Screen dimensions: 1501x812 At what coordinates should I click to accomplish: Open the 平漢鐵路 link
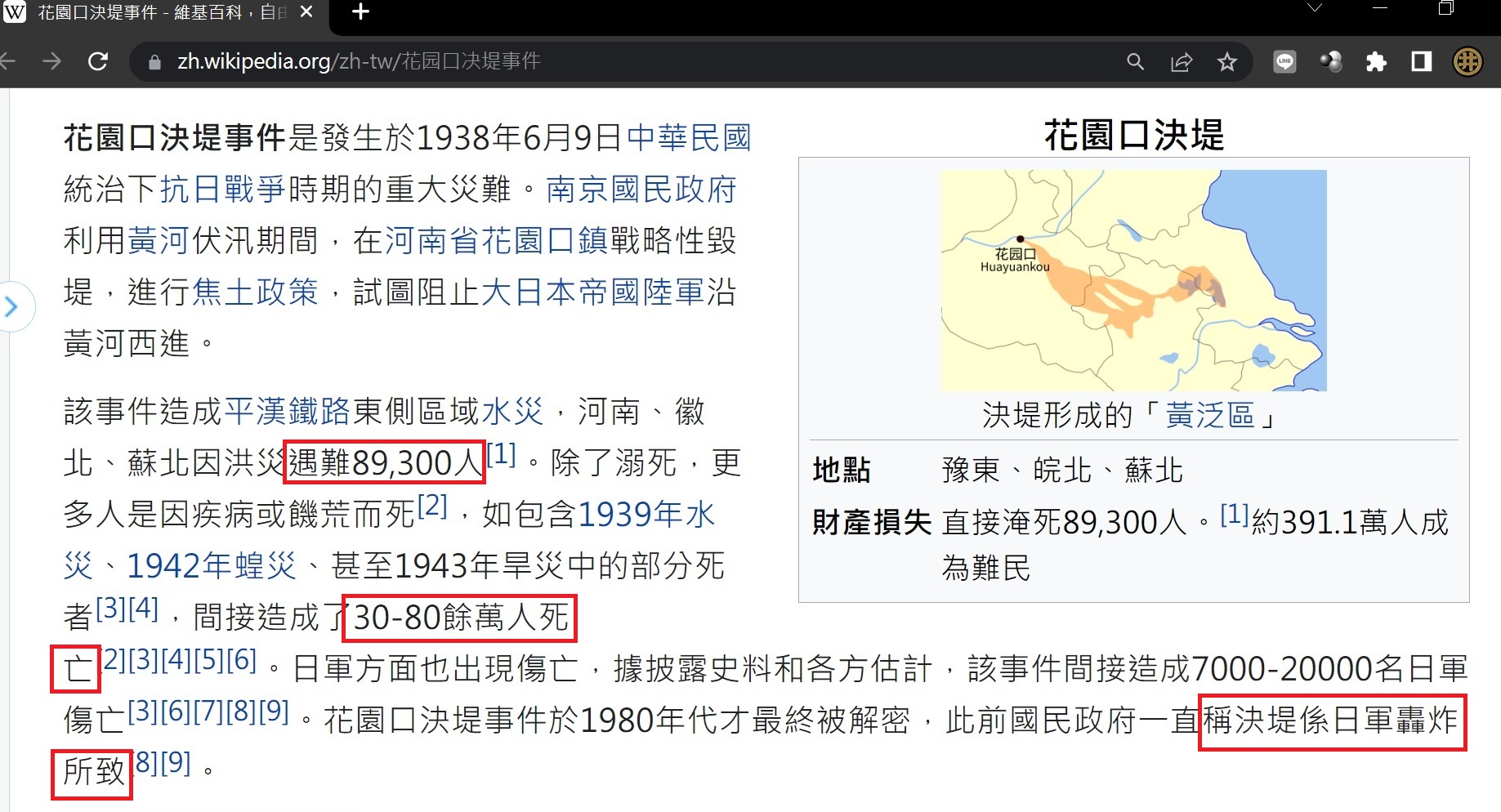click(x=288, y=412)
